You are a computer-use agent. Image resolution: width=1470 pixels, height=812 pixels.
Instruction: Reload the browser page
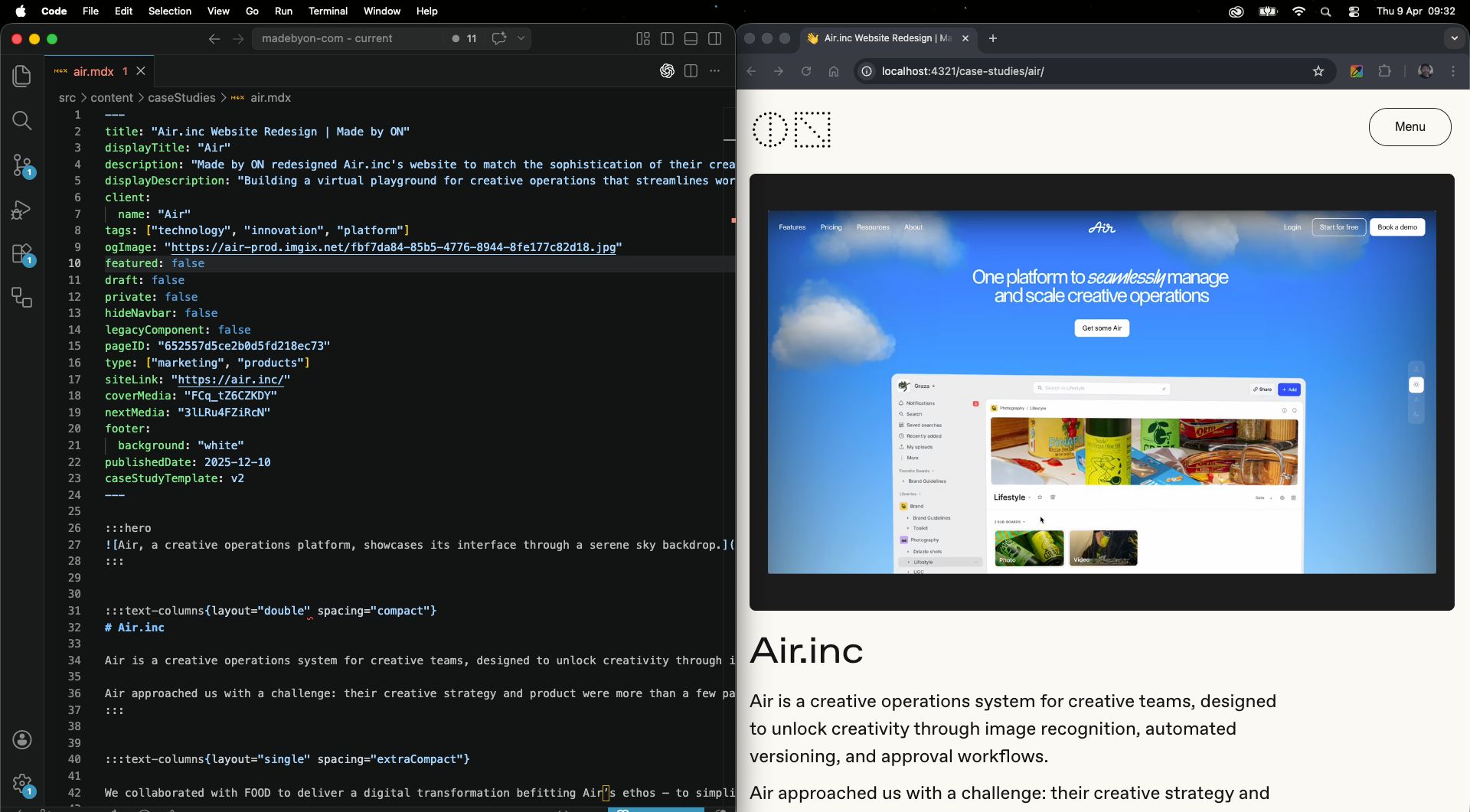806,71
